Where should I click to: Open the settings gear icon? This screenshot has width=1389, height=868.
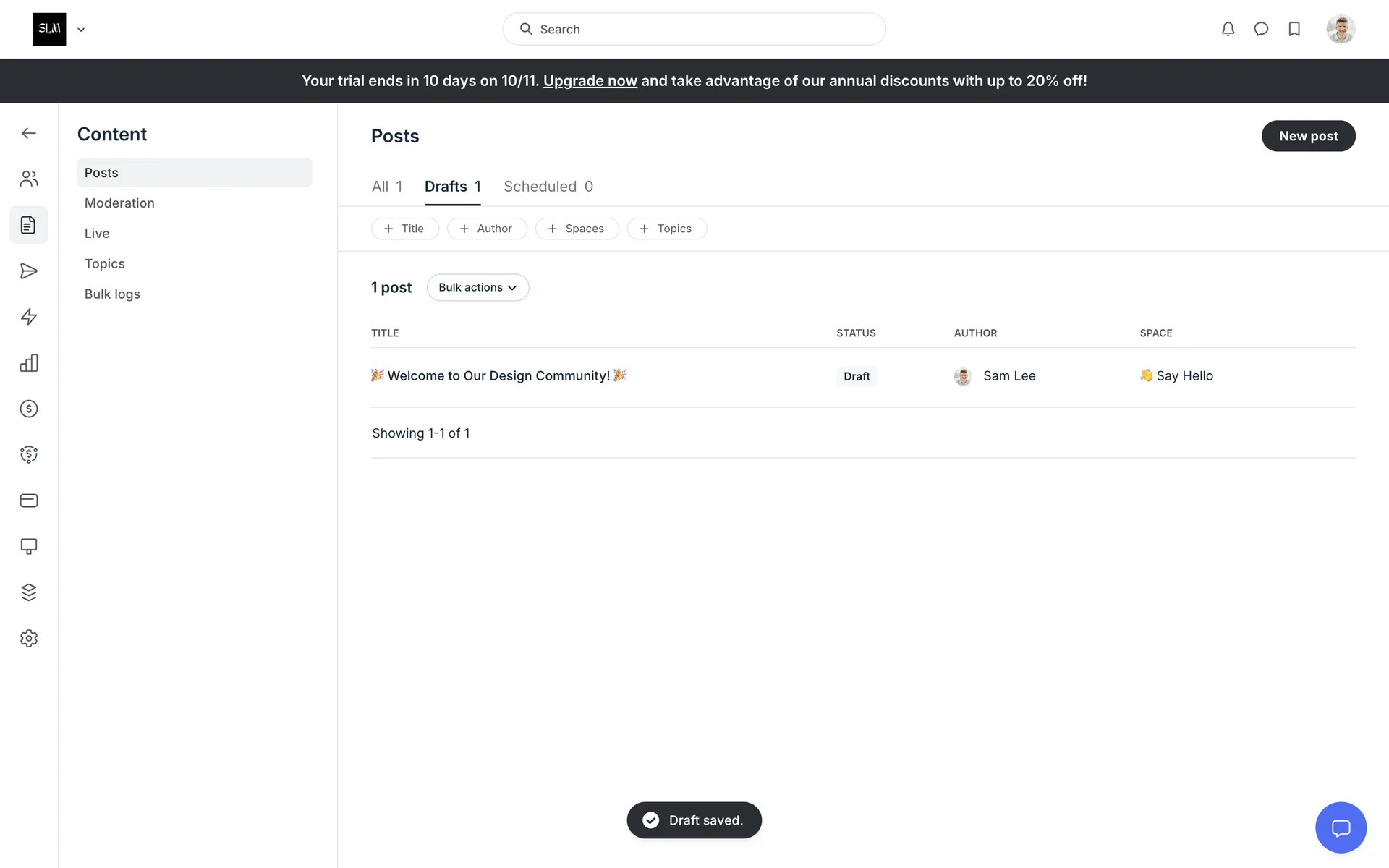tap(29, 638)
